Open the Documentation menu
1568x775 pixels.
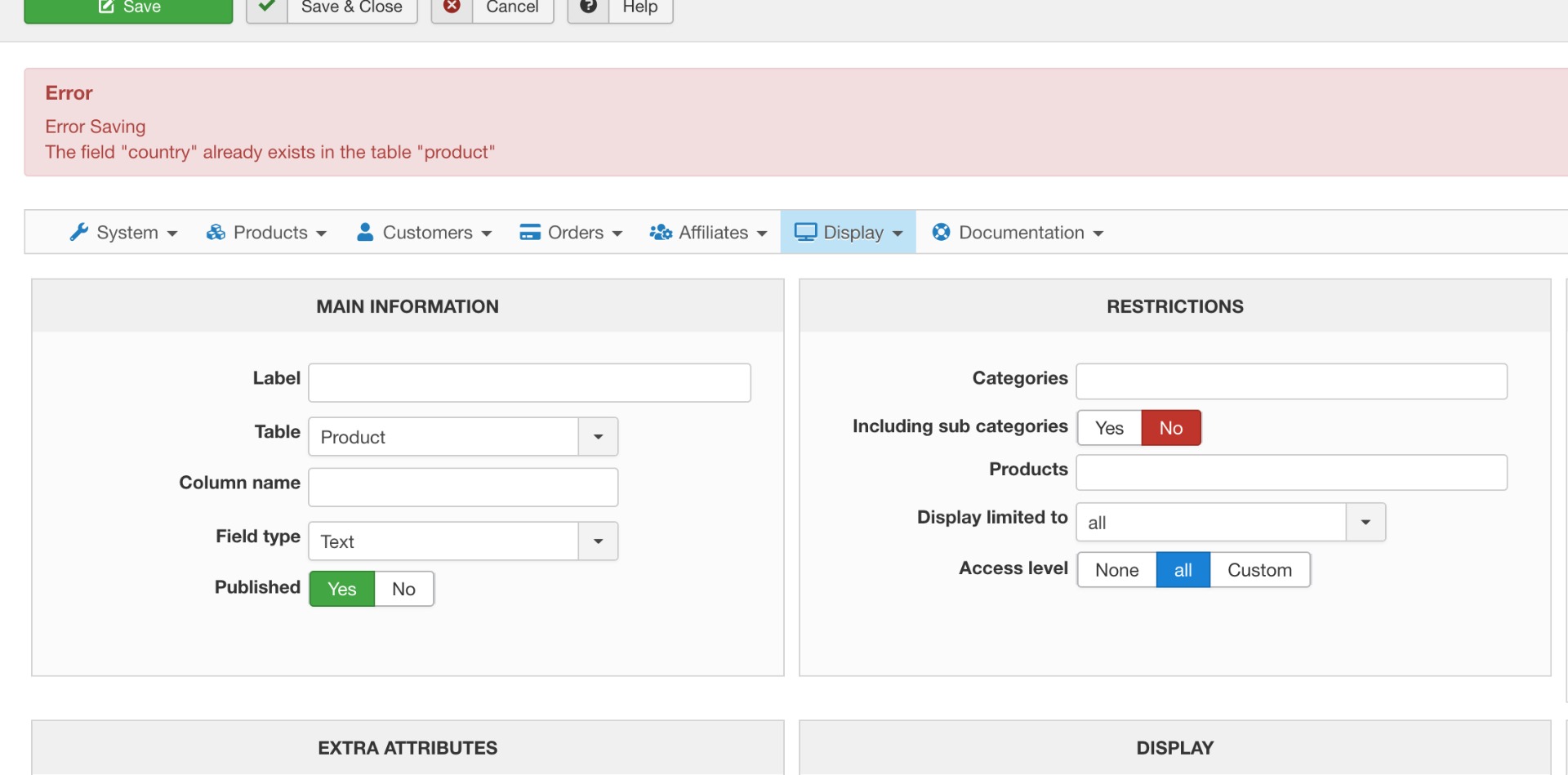(1018, 232)
